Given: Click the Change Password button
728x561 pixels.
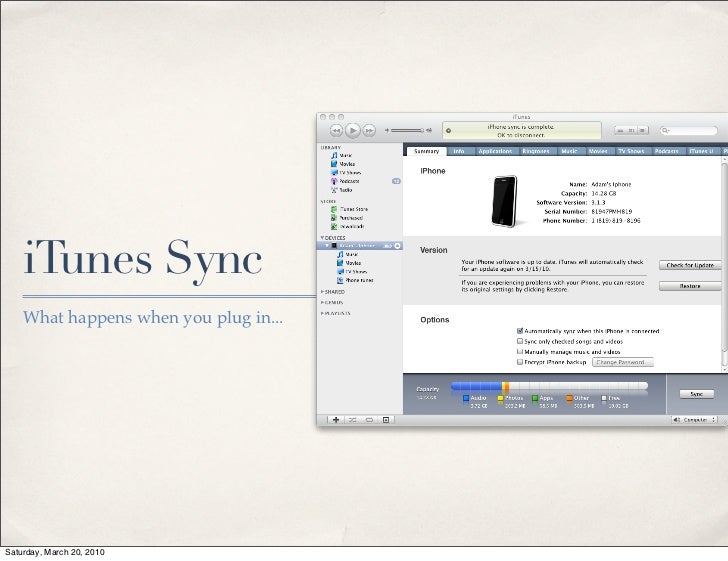Looking at the screenshot, I should [x=623, y=362].
